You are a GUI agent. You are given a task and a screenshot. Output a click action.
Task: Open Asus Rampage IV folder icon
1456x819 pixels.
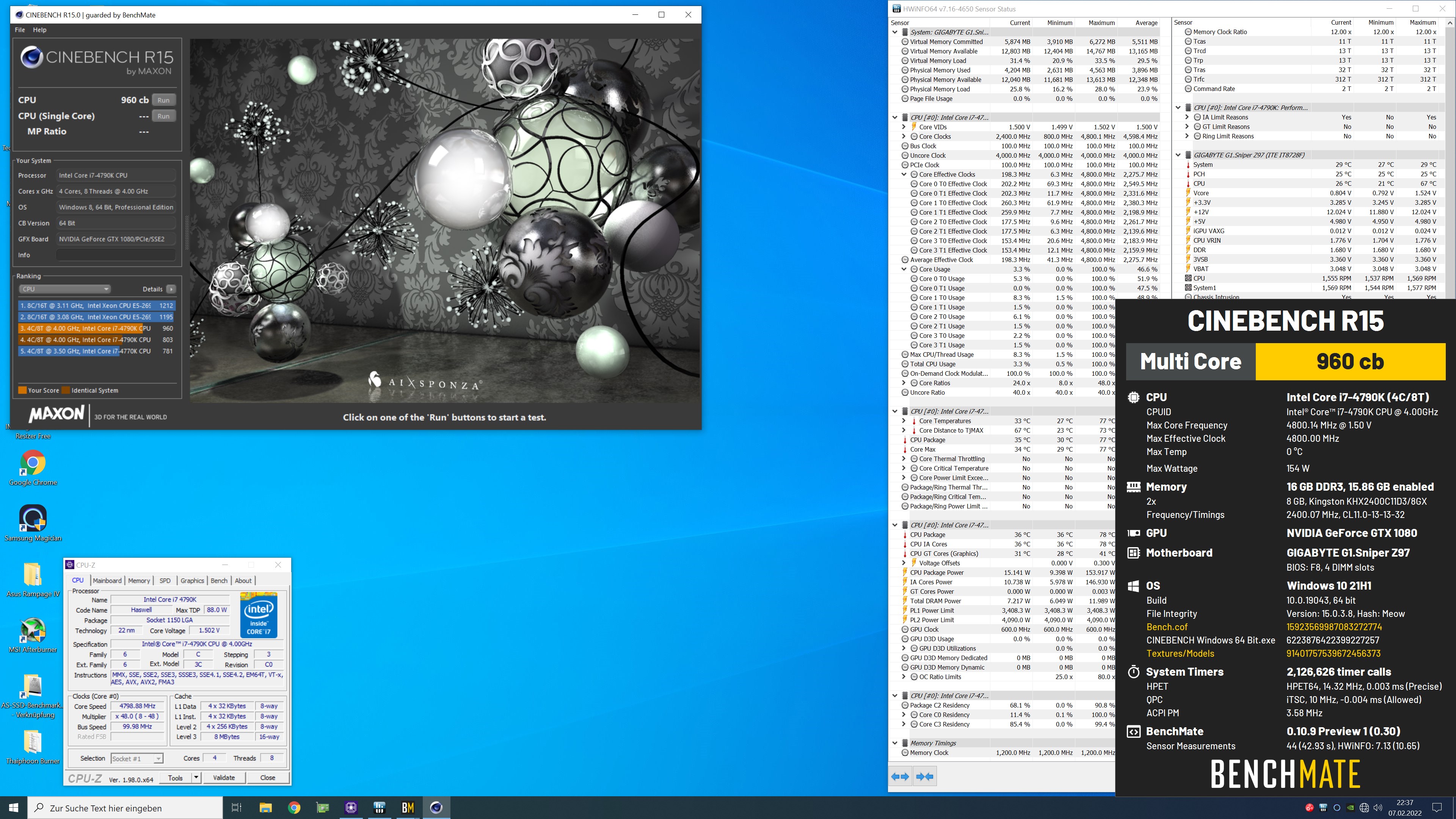(33, 579)
